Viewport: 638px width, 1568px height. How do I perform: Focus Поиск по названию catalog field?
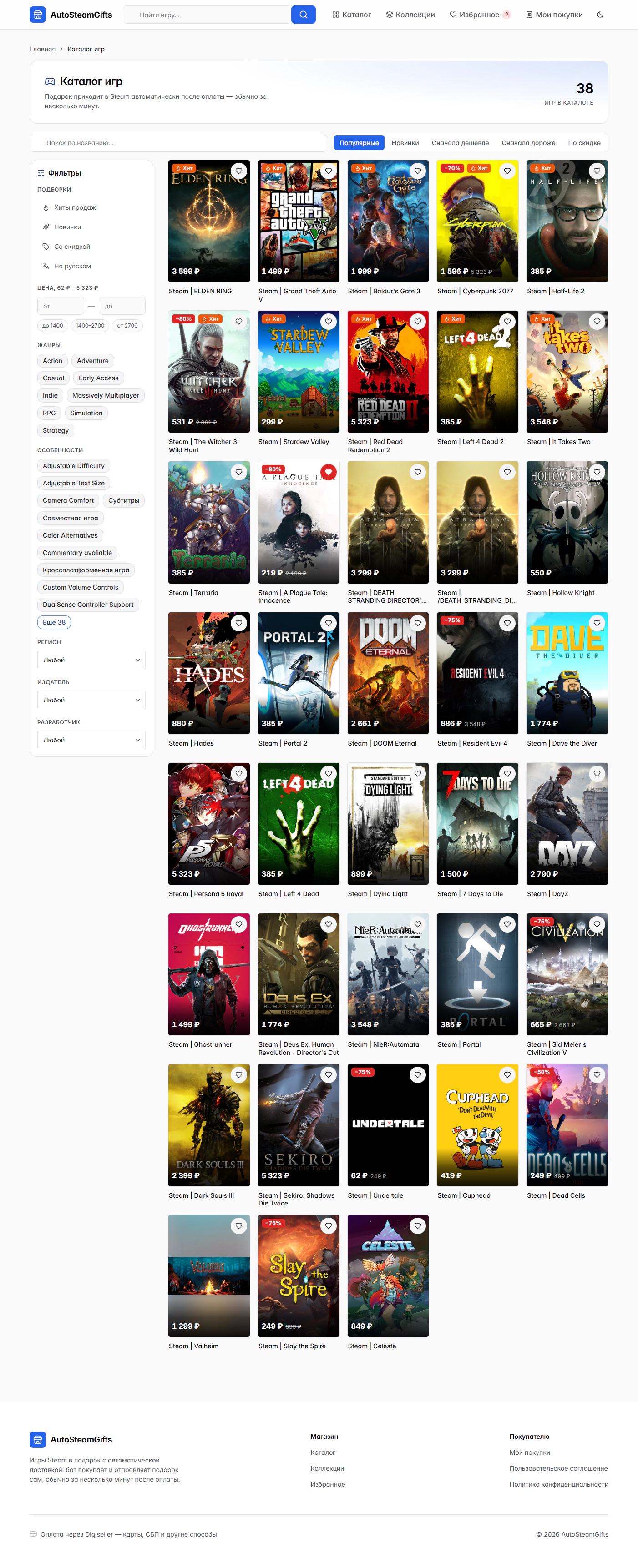coord(178,143)
